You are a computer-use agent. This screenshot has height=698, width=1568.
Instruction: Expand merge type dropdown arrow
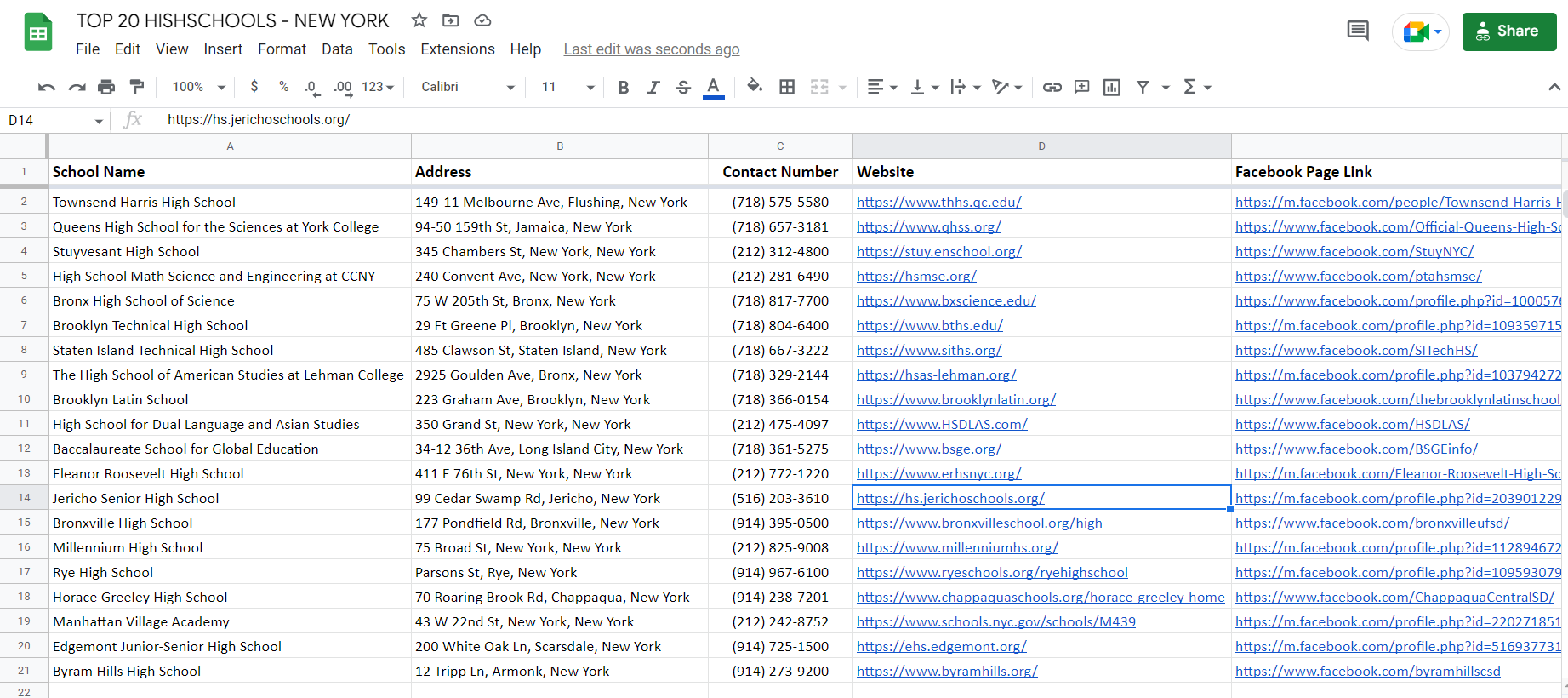pyautogui.click(x=842, y=87)
